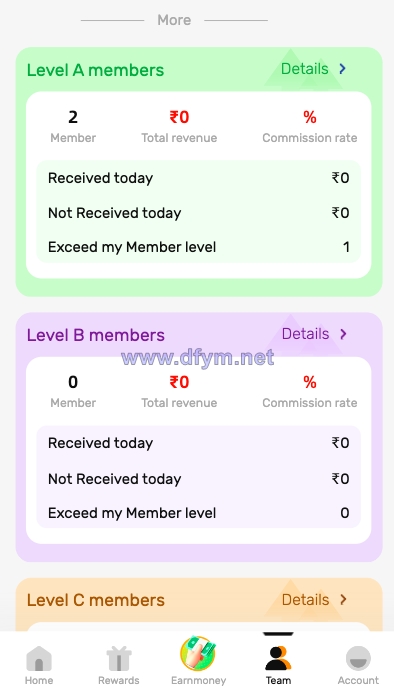The height and width of the screenshot is (688, 394).
Task: Expand Level A members chevron arrow
Action: pos(343,69)
